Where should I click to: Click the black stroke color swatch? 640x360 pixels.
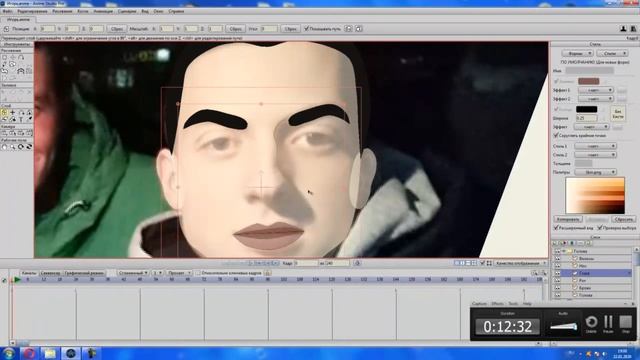[x=587, y=109]
